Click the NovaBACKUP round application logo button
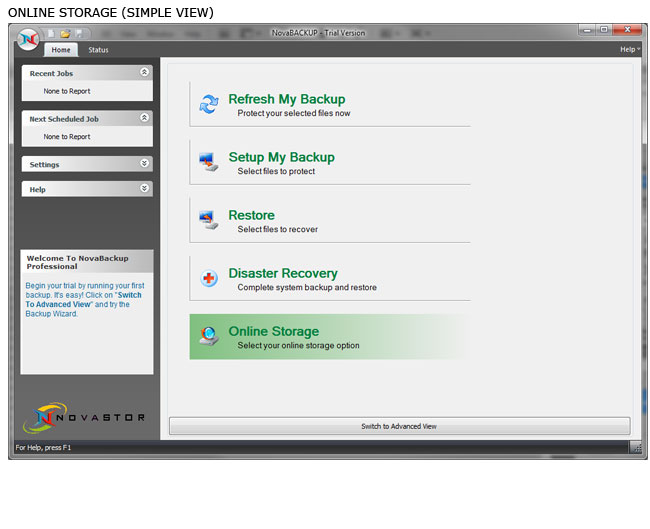The height and width of the screenshot is (529, 650). pos(27,39)
